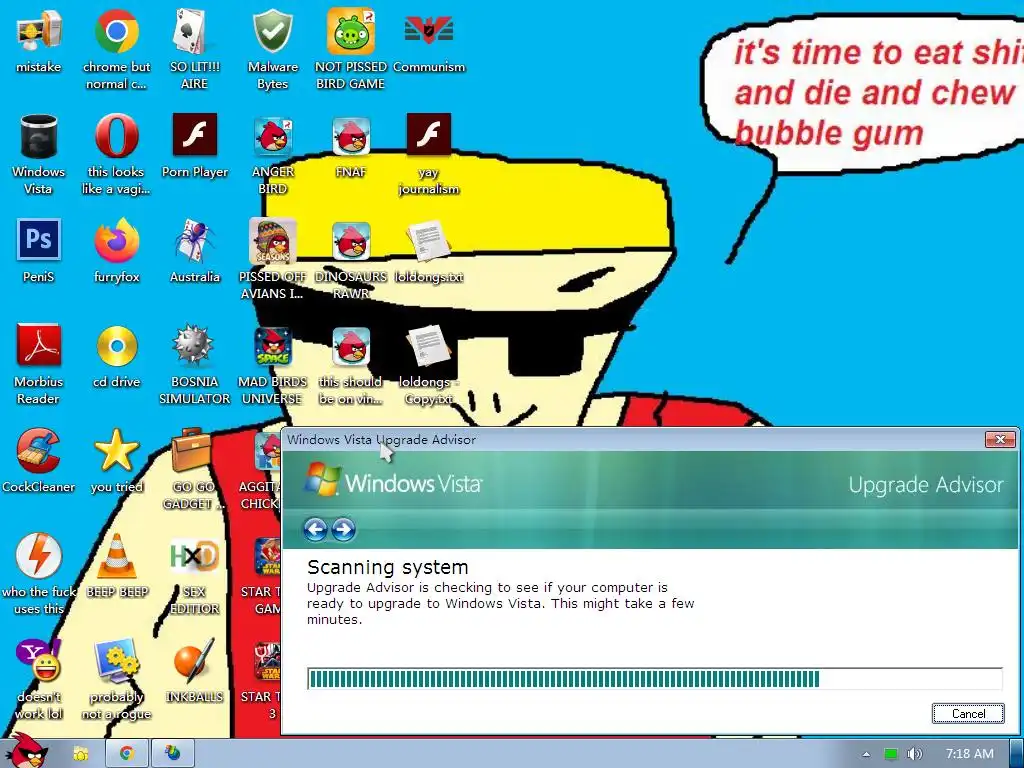Click the 'Scanning system' heading text
Screen dimensions: 1024x768
[x=388, y=567]
